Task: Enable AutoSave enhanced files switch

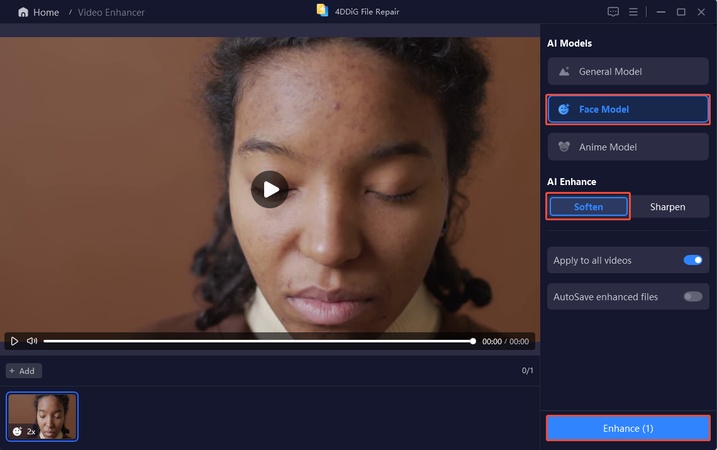Action: [693, 297]
